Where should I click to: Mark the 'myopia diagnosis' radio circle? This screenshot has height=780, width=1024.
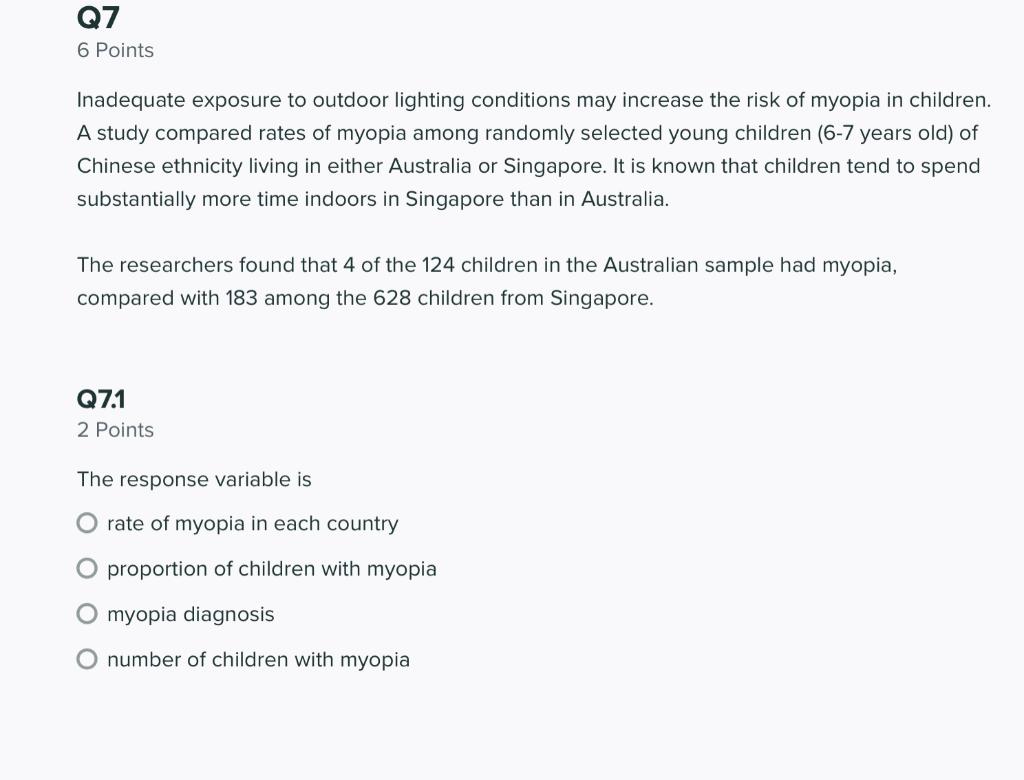[87, 614]
